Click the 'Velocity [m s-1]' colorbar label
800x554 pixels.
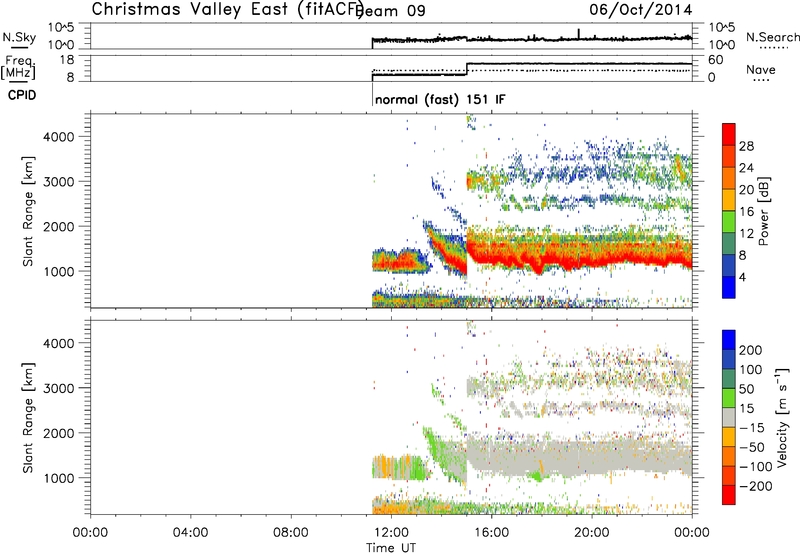coord(783,417)
